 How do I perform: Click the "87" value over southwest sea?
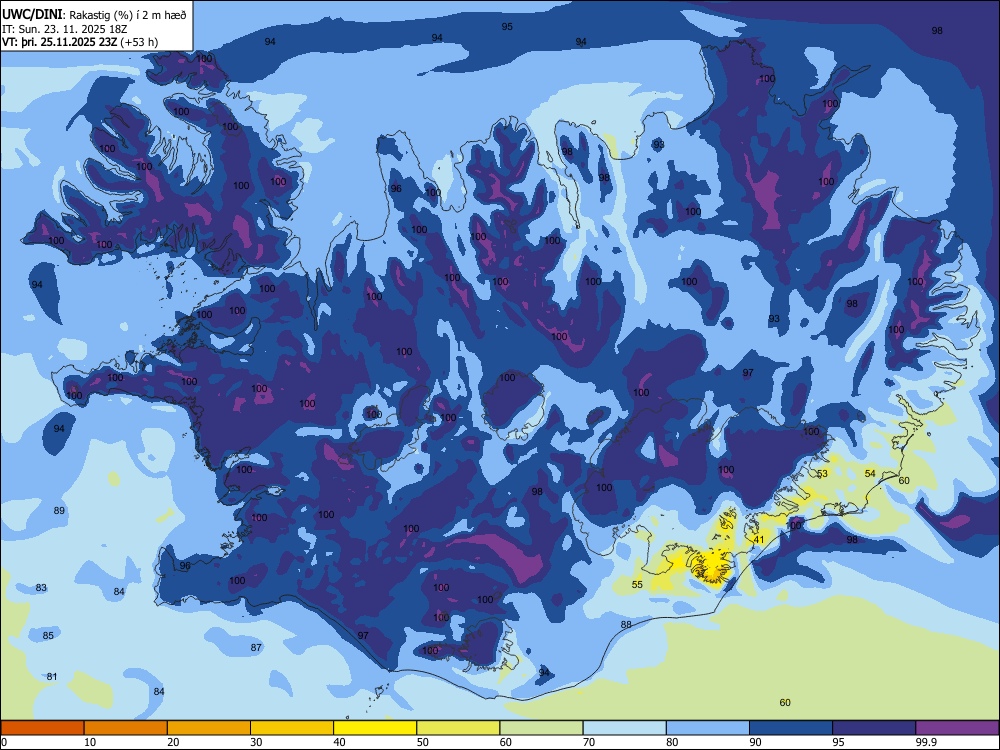pyautogui.click(x=256, y=647)
